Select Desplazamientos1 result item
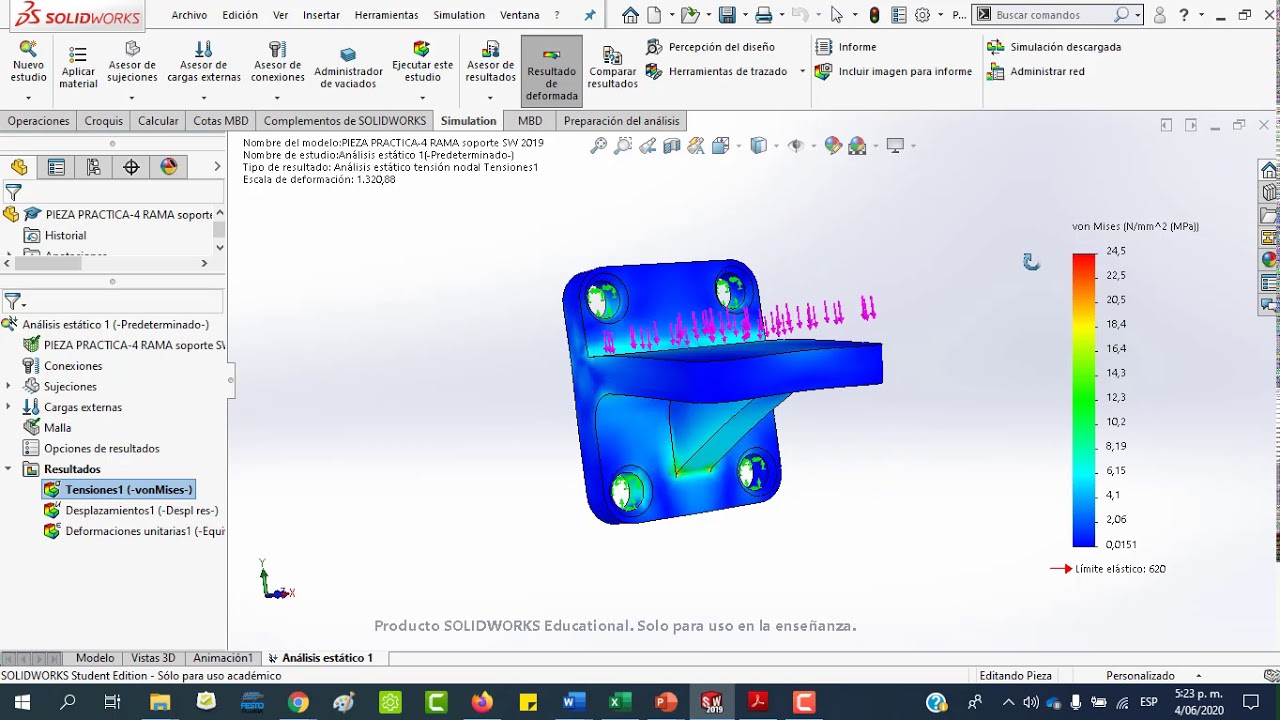 [x=131, y=511]
